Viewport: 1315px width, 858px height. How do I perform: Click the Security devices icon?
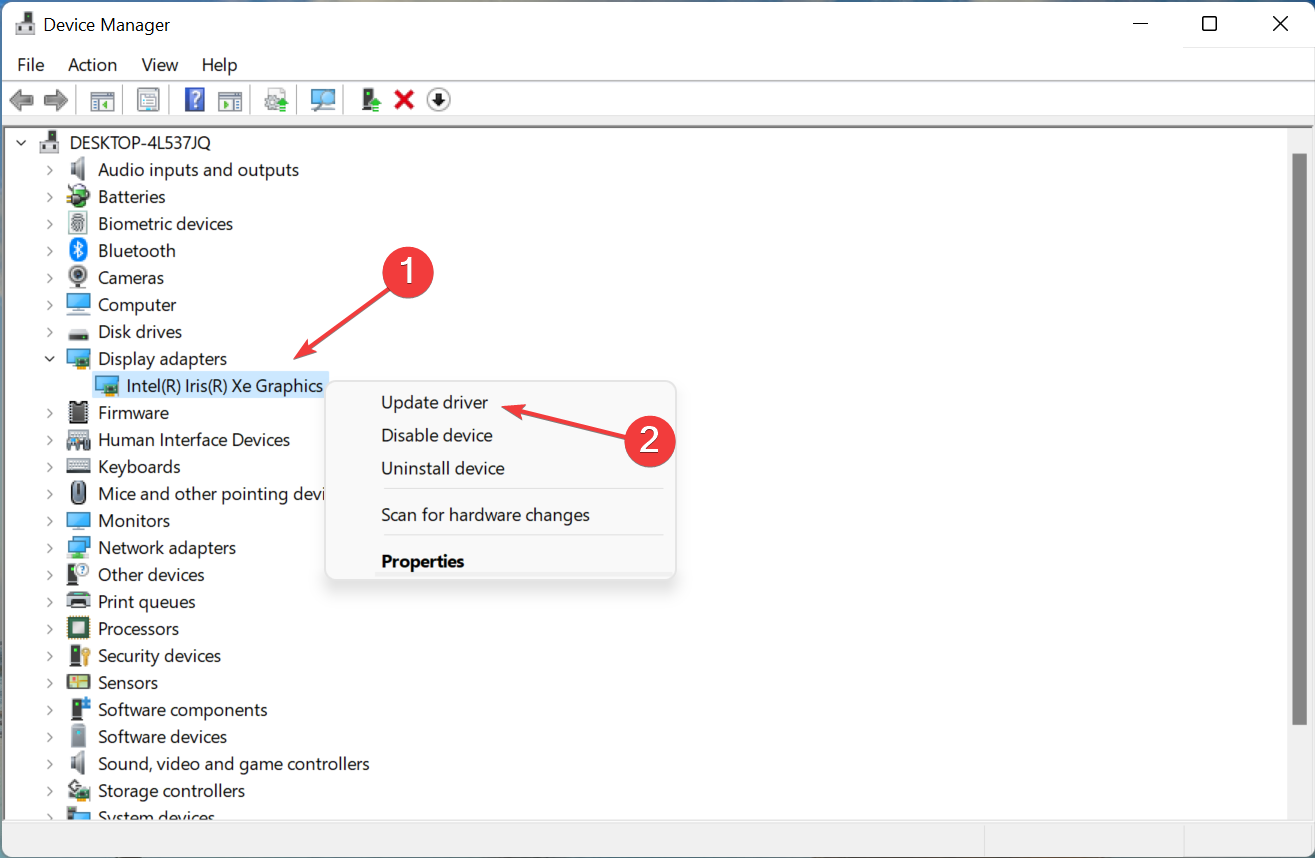pyautogui.click(x=78, y=656)
